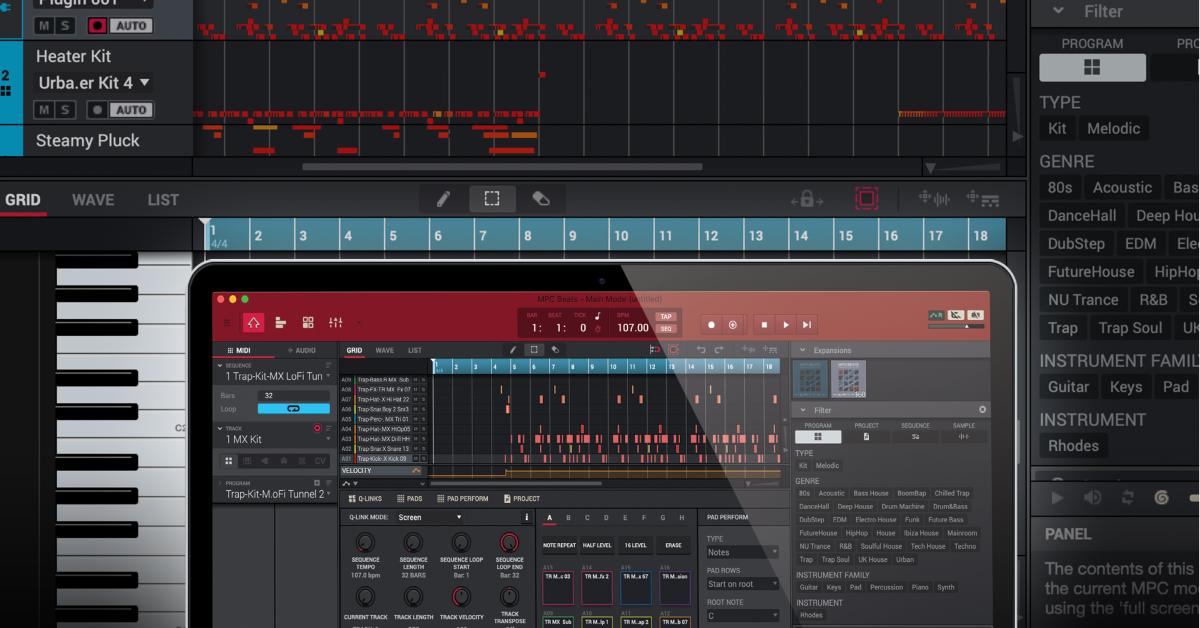Open Main mode home icon in laptop window

pyautogui.click(x=253, y=323)
